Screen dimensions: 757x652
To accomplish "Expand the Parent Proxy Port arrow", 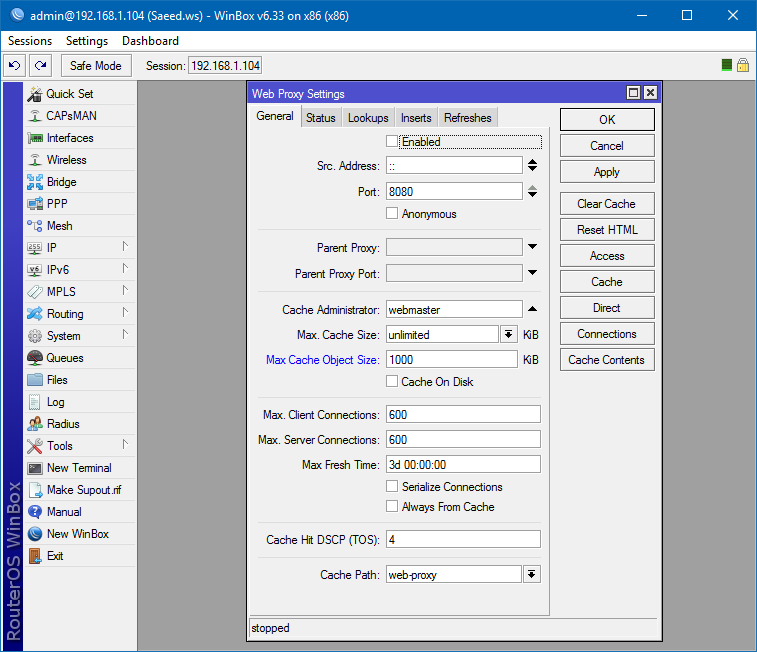I will point(533,273).
